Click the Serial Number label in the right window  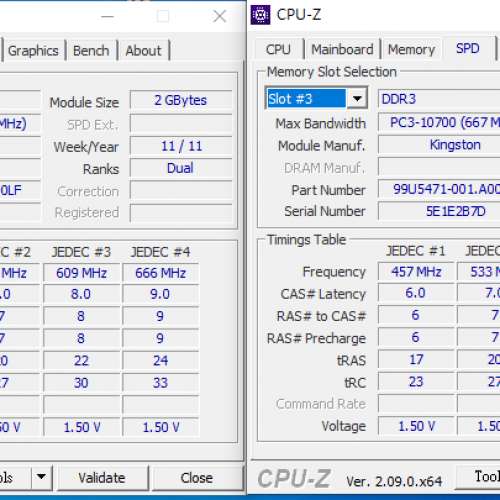coord(325,211)
